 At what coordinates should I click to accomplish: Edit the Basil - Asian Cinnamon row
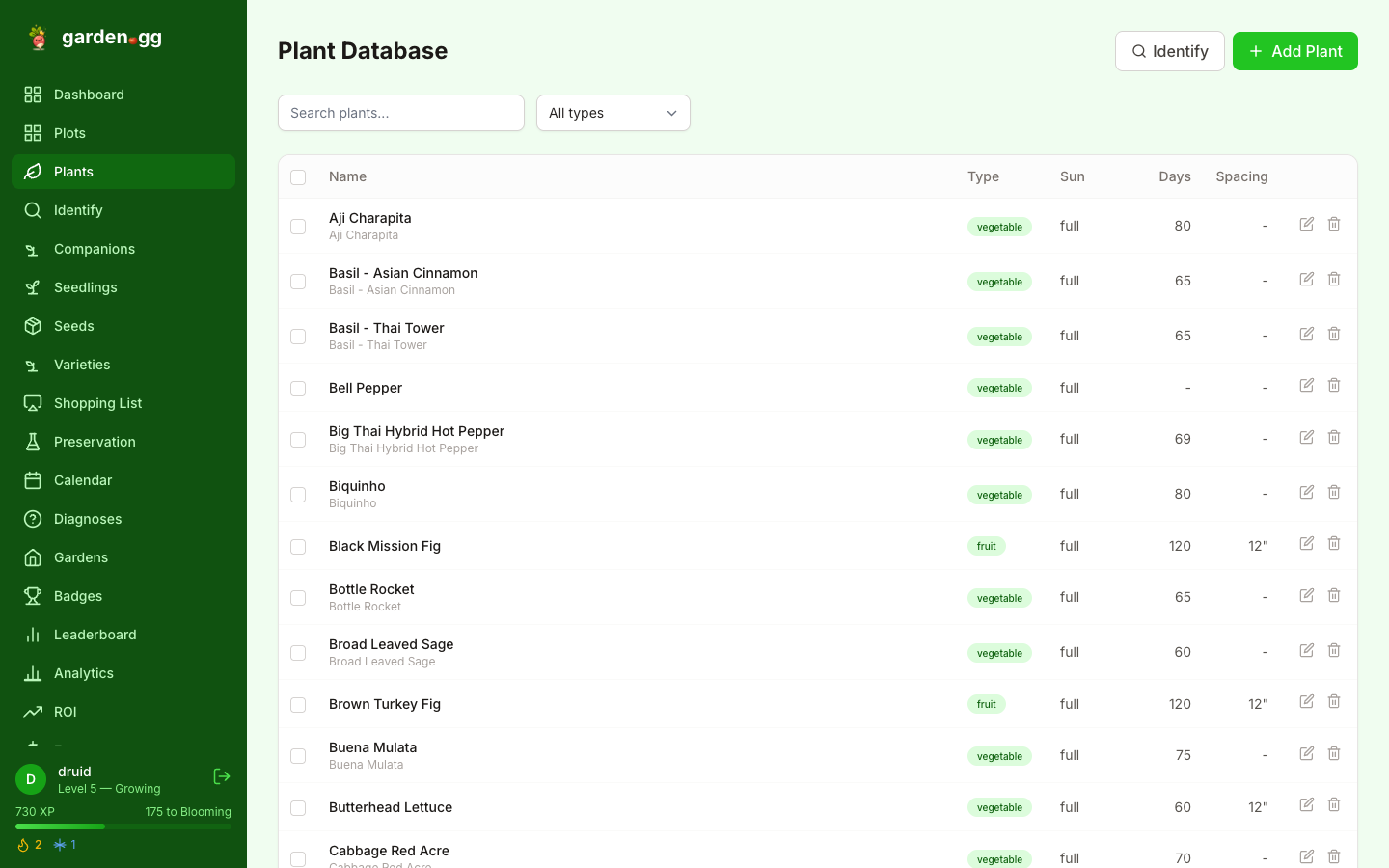1307,279
